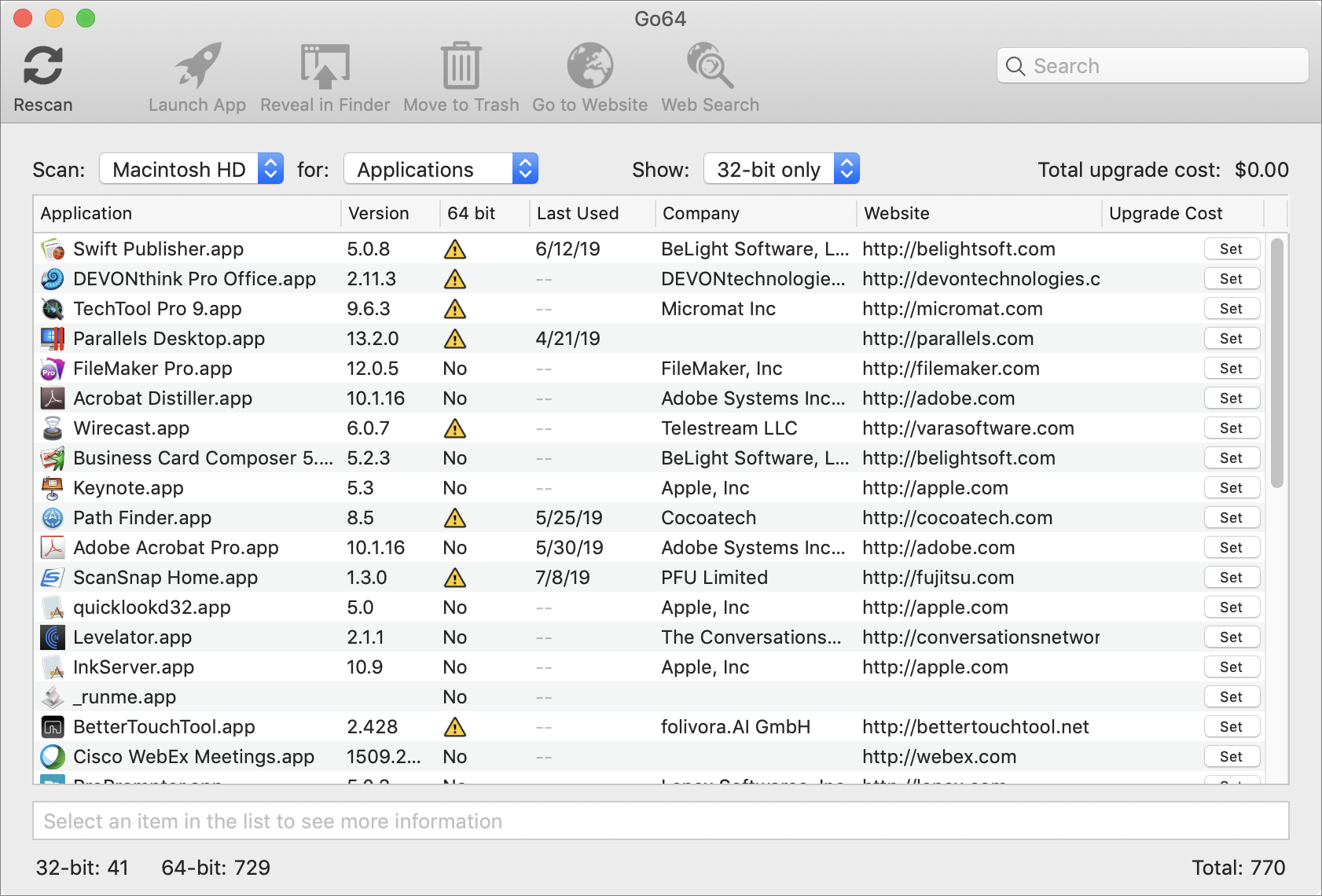This screenshot has width=1322, height=896.
Task: Select the FileMaker Pro.app icon
Action: pyautogui.click(x=53, y=369)
